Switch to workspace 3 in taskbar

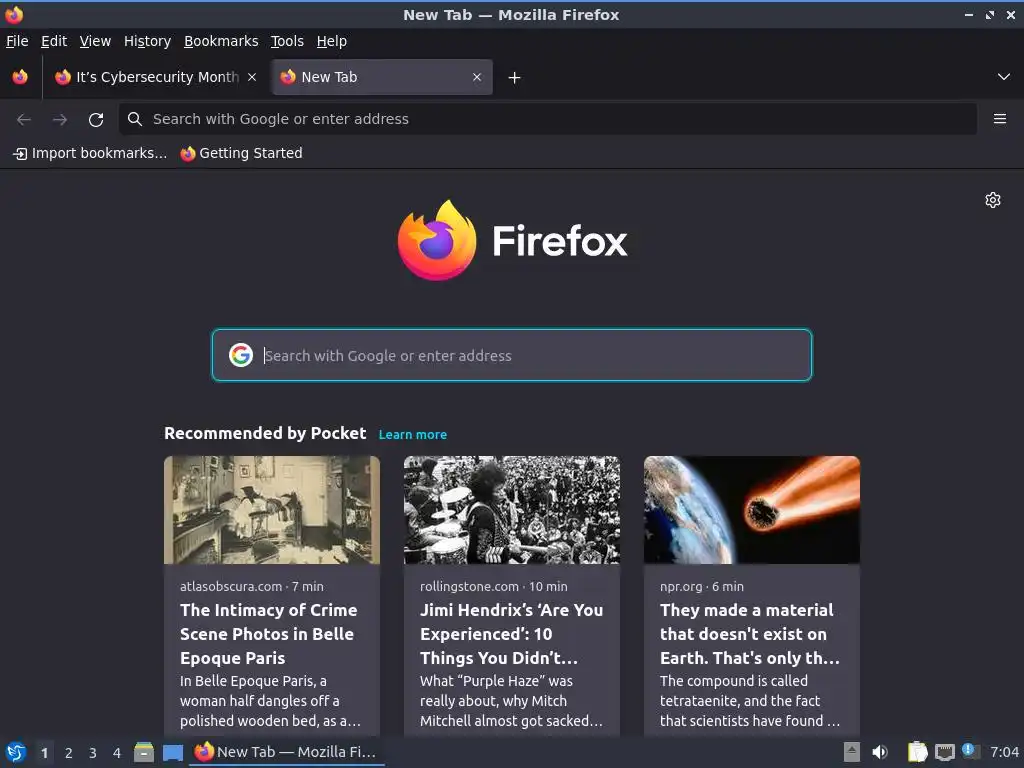(93, 753)
